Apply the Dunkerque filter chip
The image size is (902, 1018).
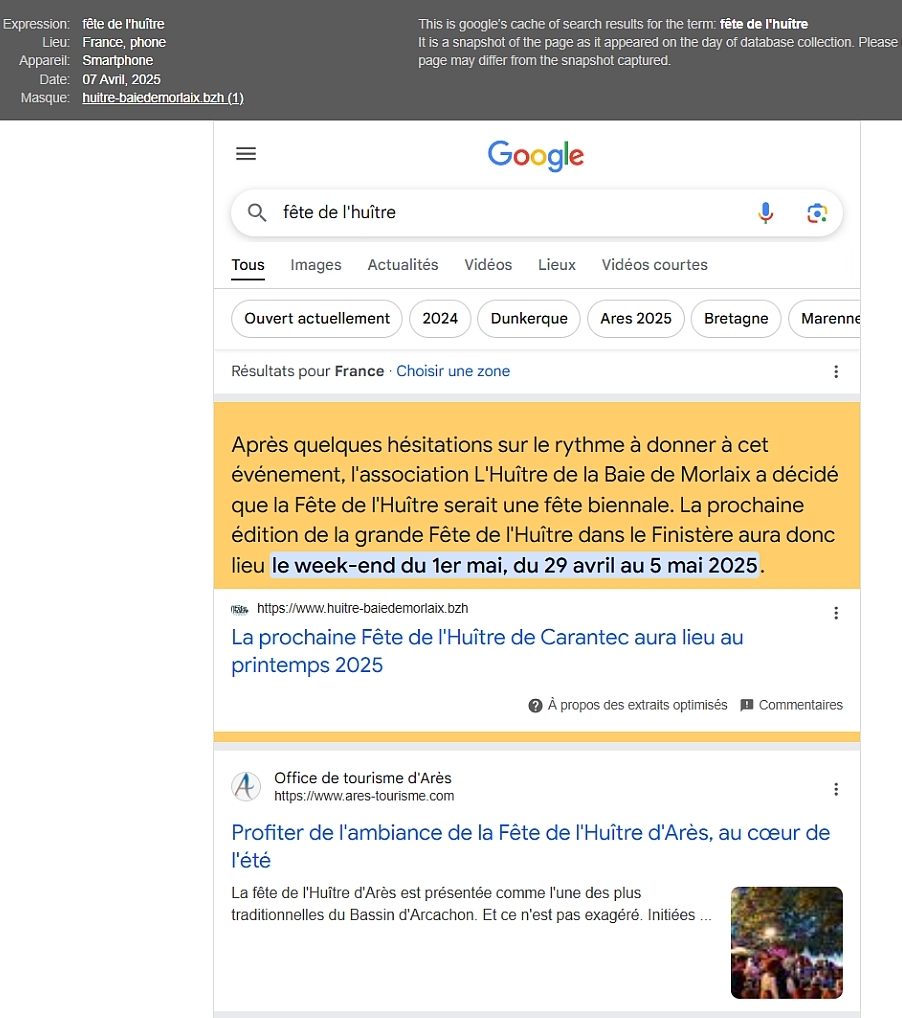pyautogui.click(x=529, y=319)
